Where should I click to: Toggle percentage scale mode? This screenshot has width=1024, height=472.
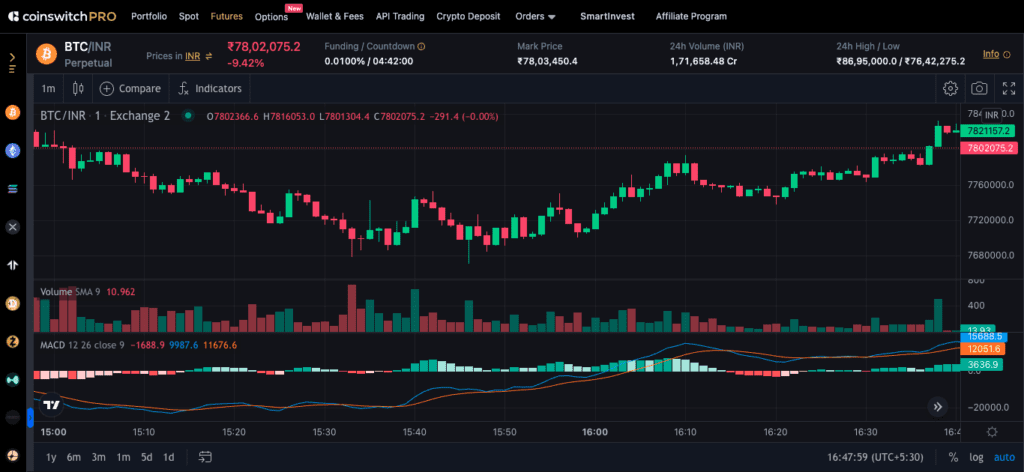(953, 457)
